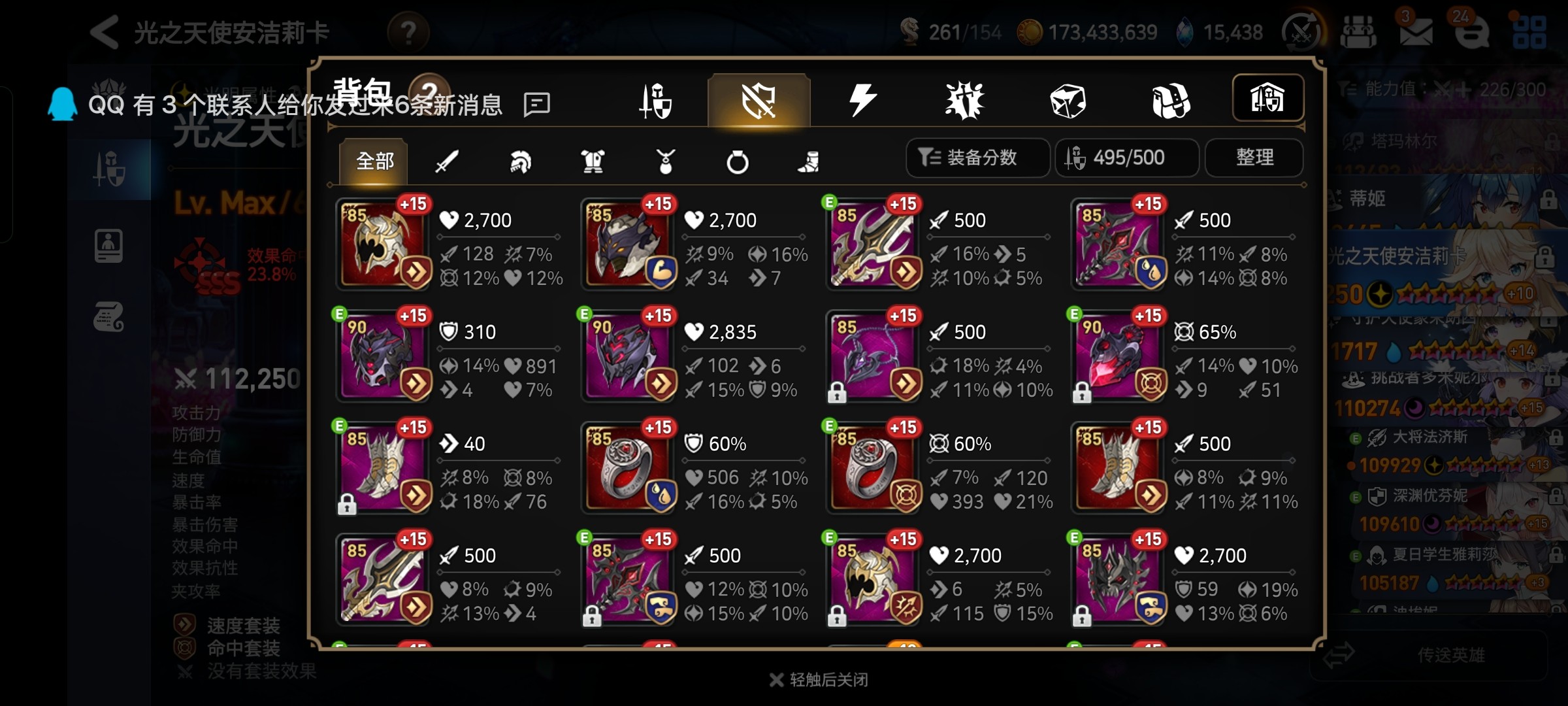Image resolution: width=1568 pixels, height=706 pixels.
Task: Open the 装备分数 sort dropdown
Action: 977,158
